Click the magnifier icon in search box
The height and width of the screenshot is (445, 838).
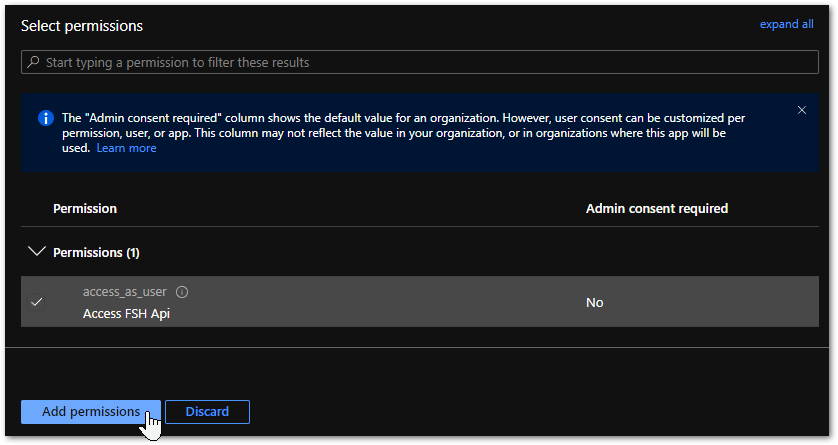35,62
